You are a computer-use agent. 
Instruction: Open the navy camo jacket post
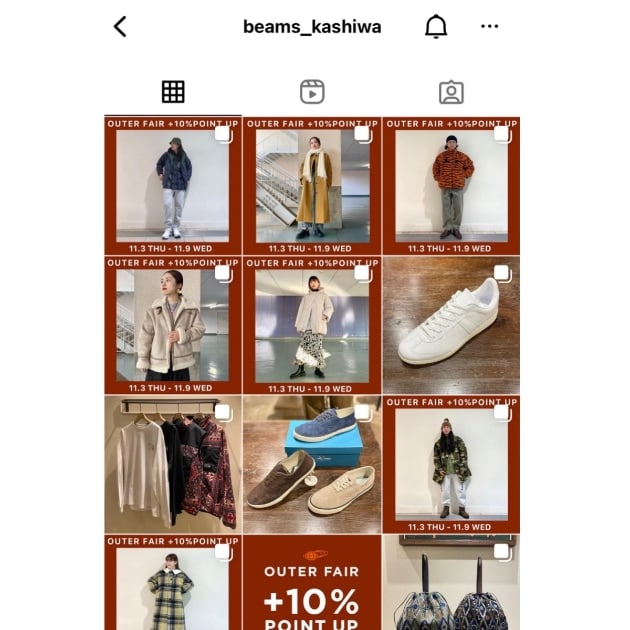173,186
